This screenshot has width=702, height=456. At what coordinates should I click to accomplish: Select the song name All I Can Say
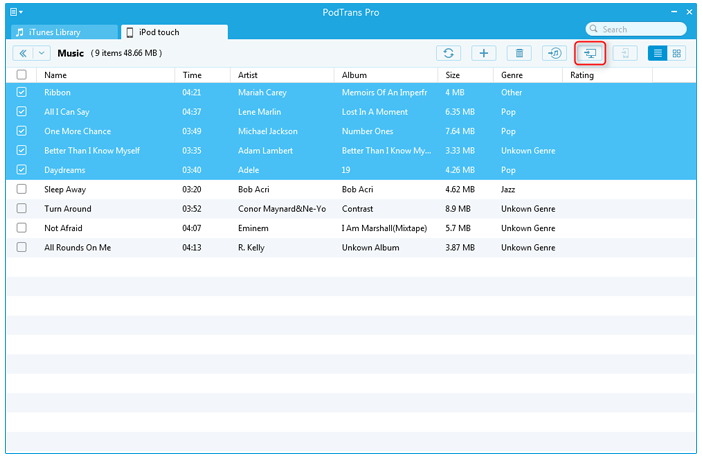(x=67, y=112)
